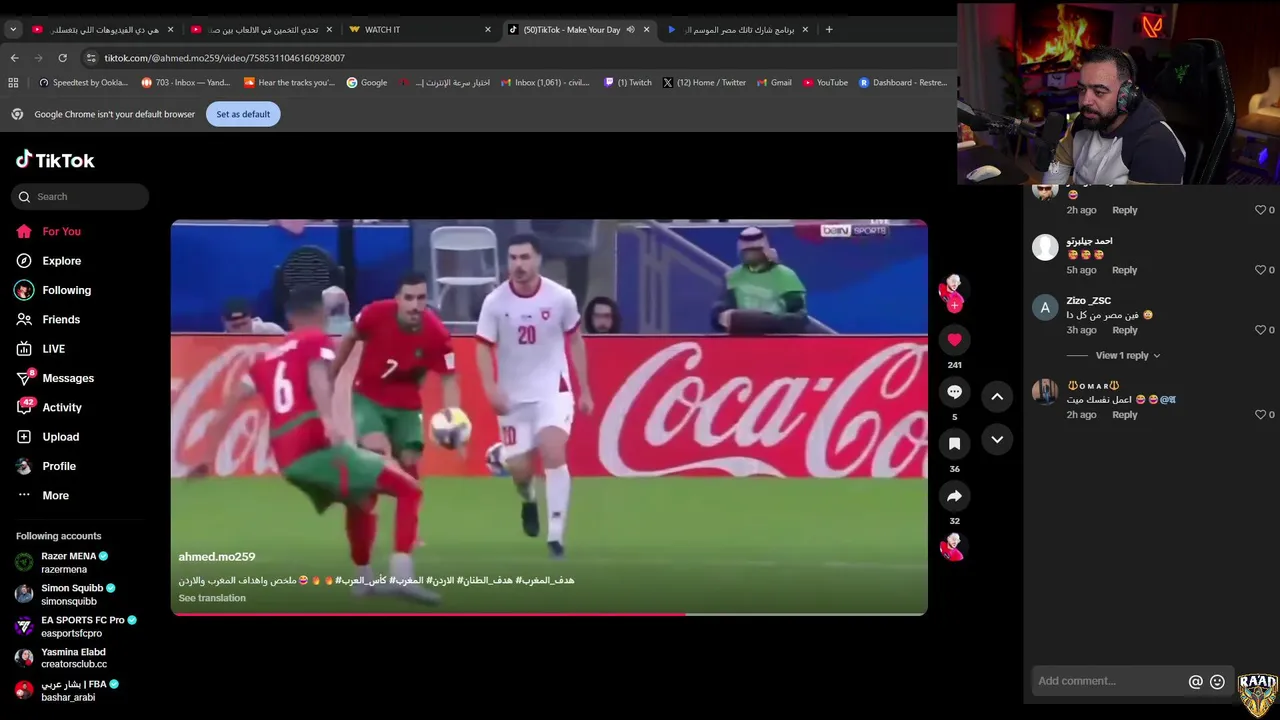Go back in browser

14,58
